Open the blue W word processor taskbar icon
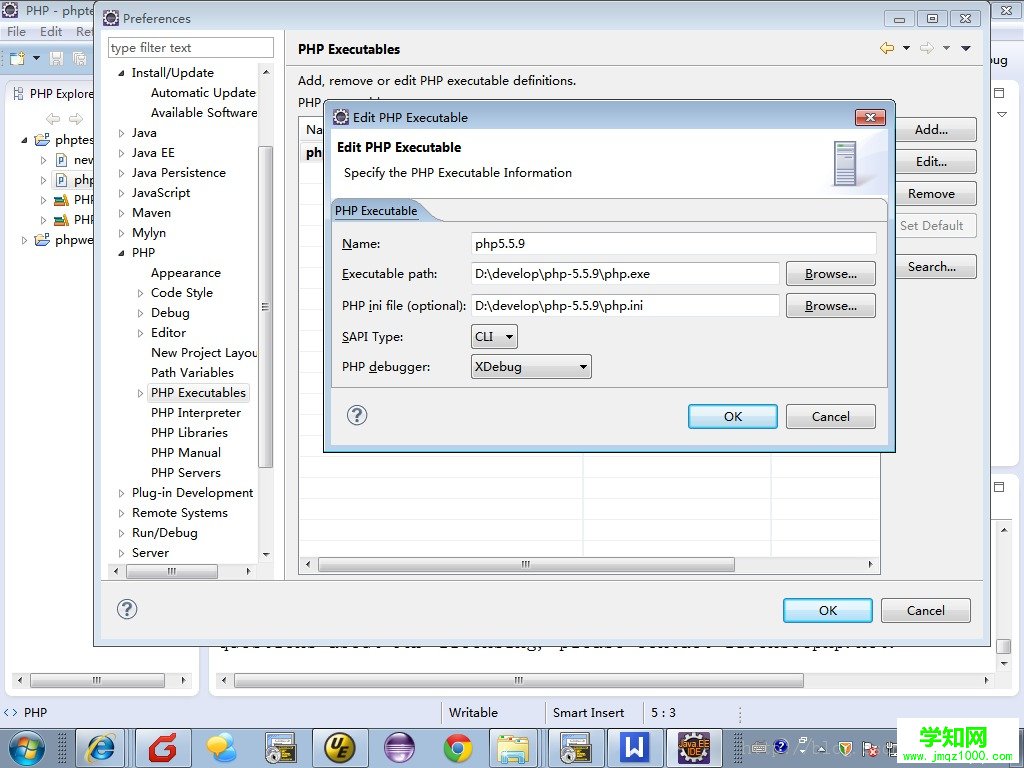The image size is (1024, 768). (634, 748)
